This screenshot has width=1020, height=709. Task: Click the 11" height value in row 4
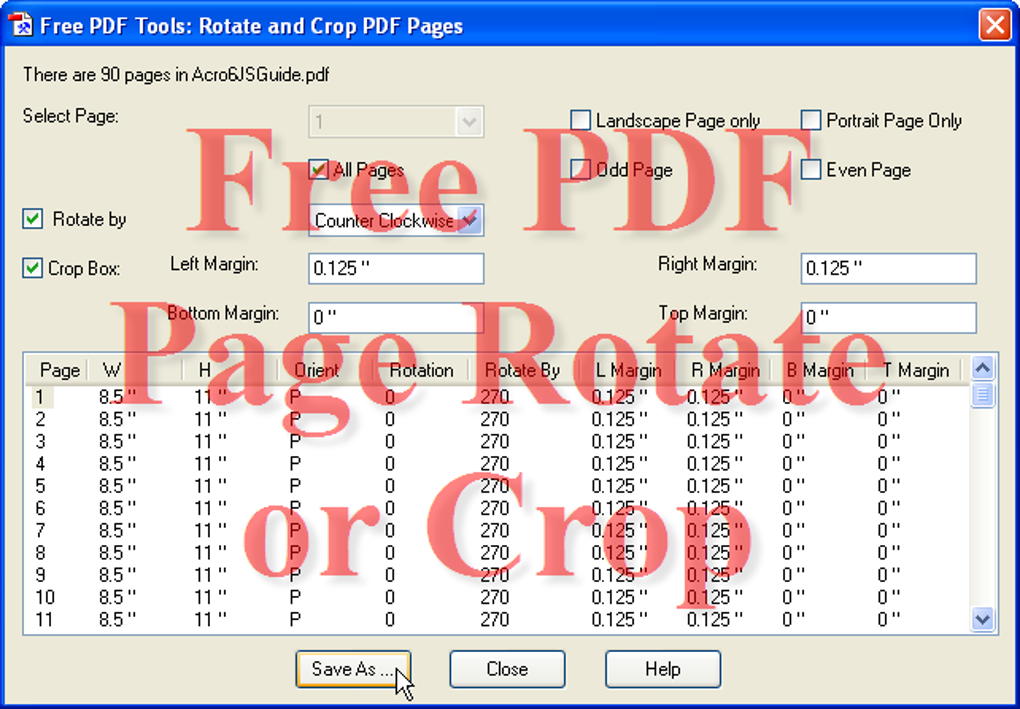[210, 464]
